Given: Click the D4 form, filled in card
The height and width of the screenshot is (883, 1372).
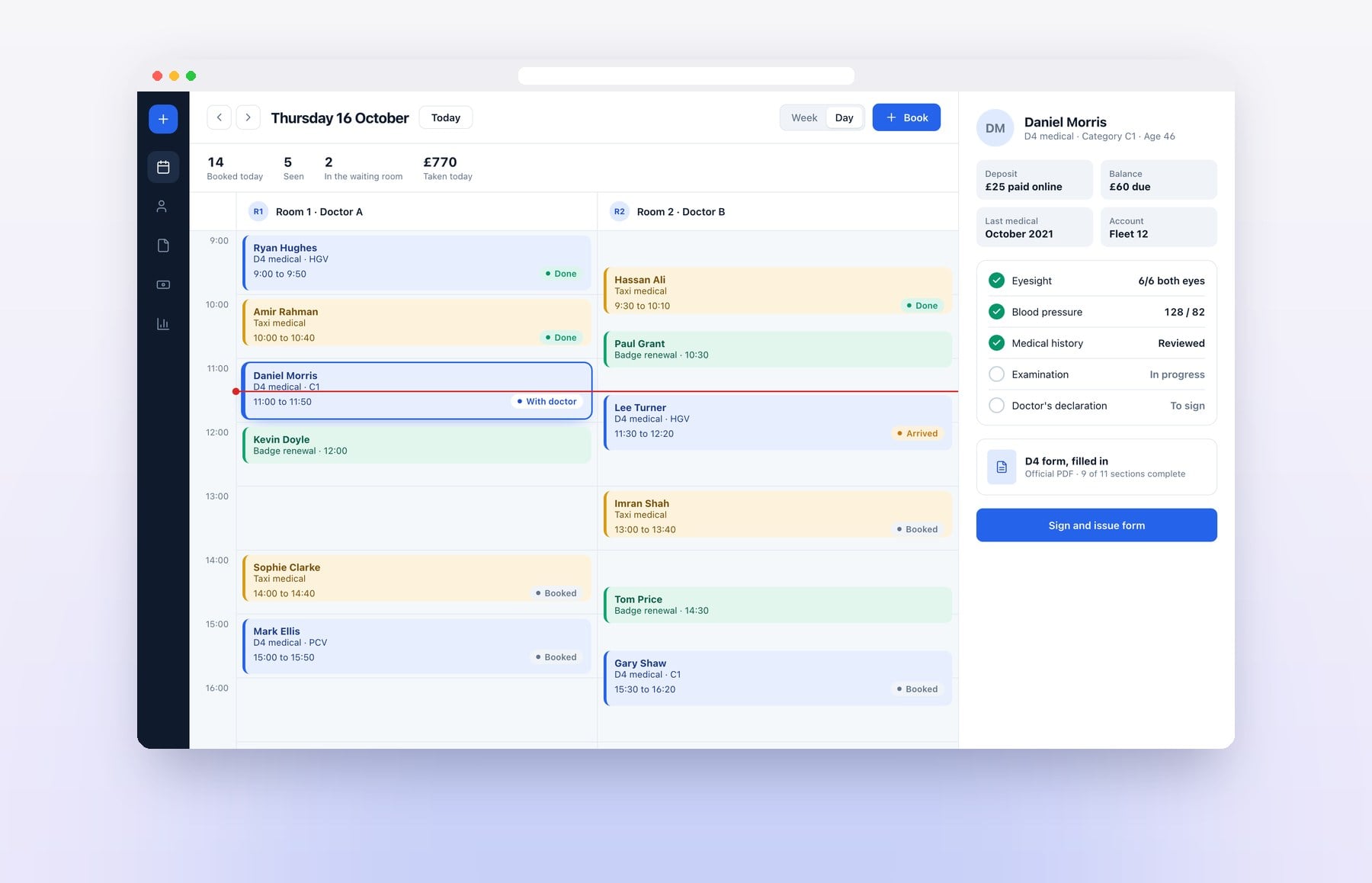Looking at the screenshot, I should tap(1096, 467).
